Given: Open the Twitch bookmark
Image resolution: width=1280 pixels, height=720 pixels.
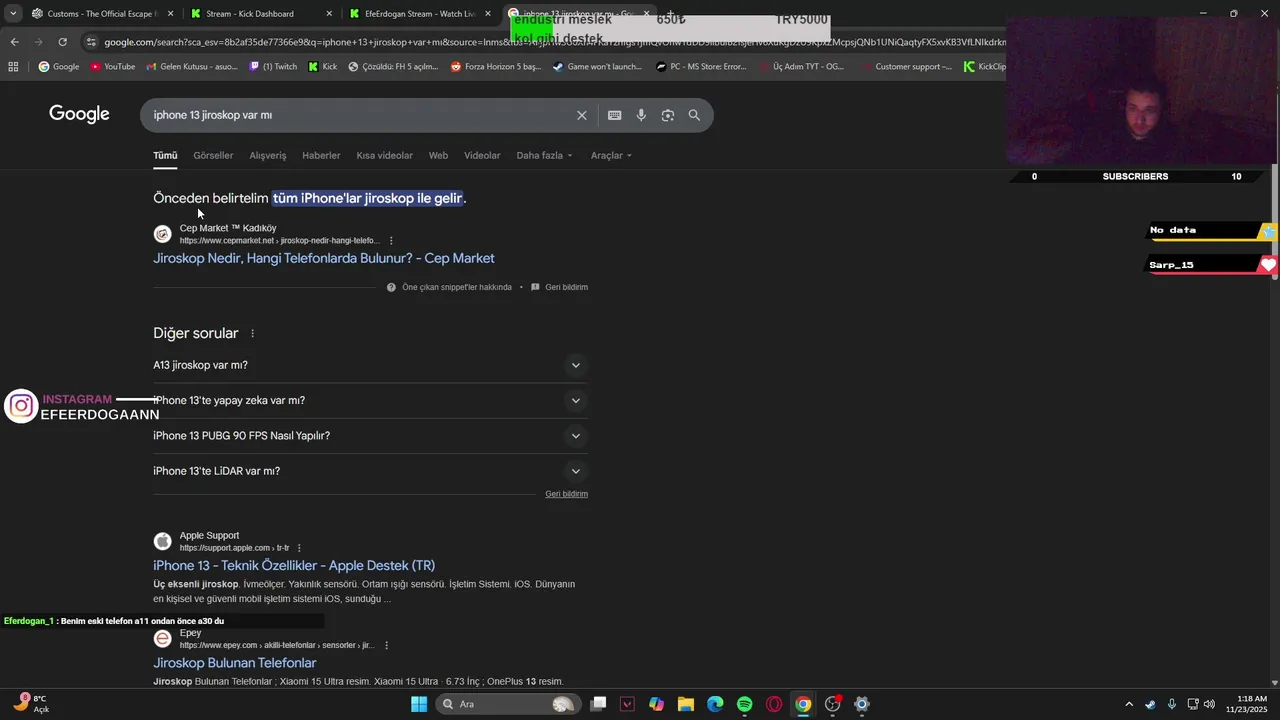Looking at the screenshot, I should [x=273, y=67].
